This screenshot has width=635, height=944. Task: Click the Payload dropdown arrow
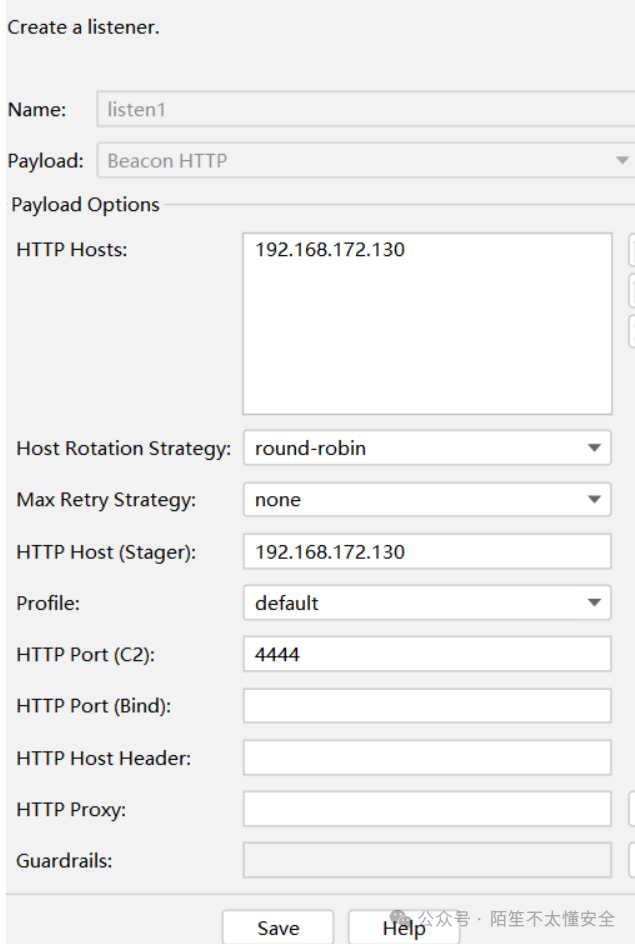pos(622,160)
